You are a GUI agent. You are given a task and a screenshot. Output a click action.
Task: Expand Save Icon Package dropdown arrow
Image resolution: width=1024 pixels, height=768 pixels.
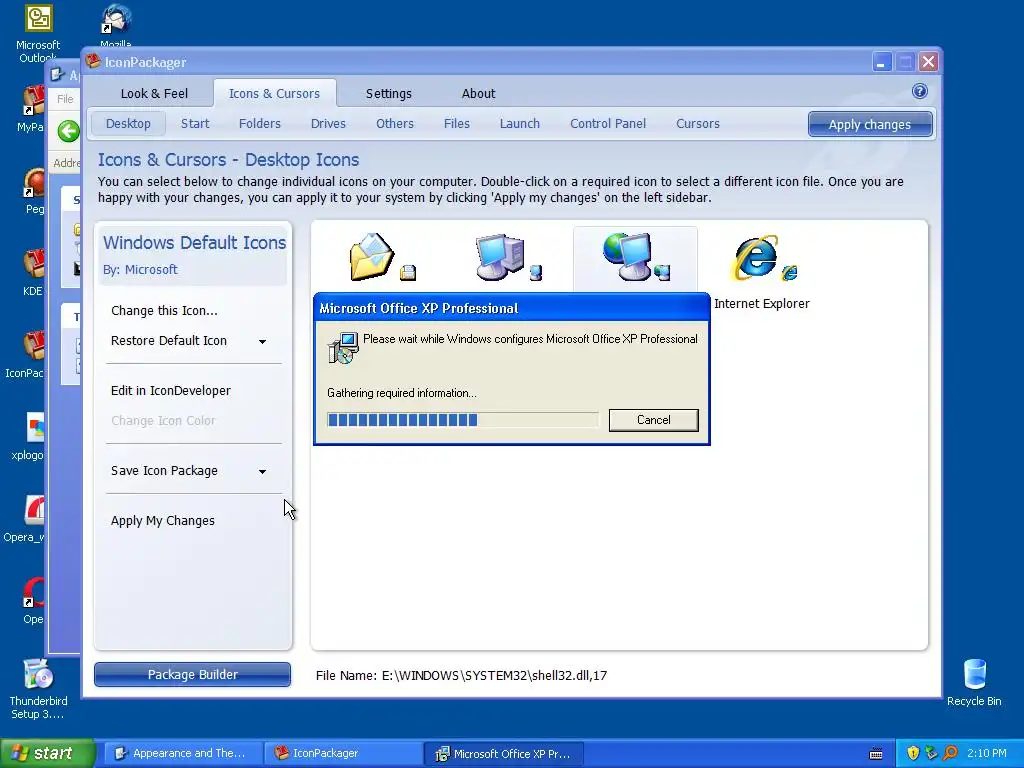point(262,472)
